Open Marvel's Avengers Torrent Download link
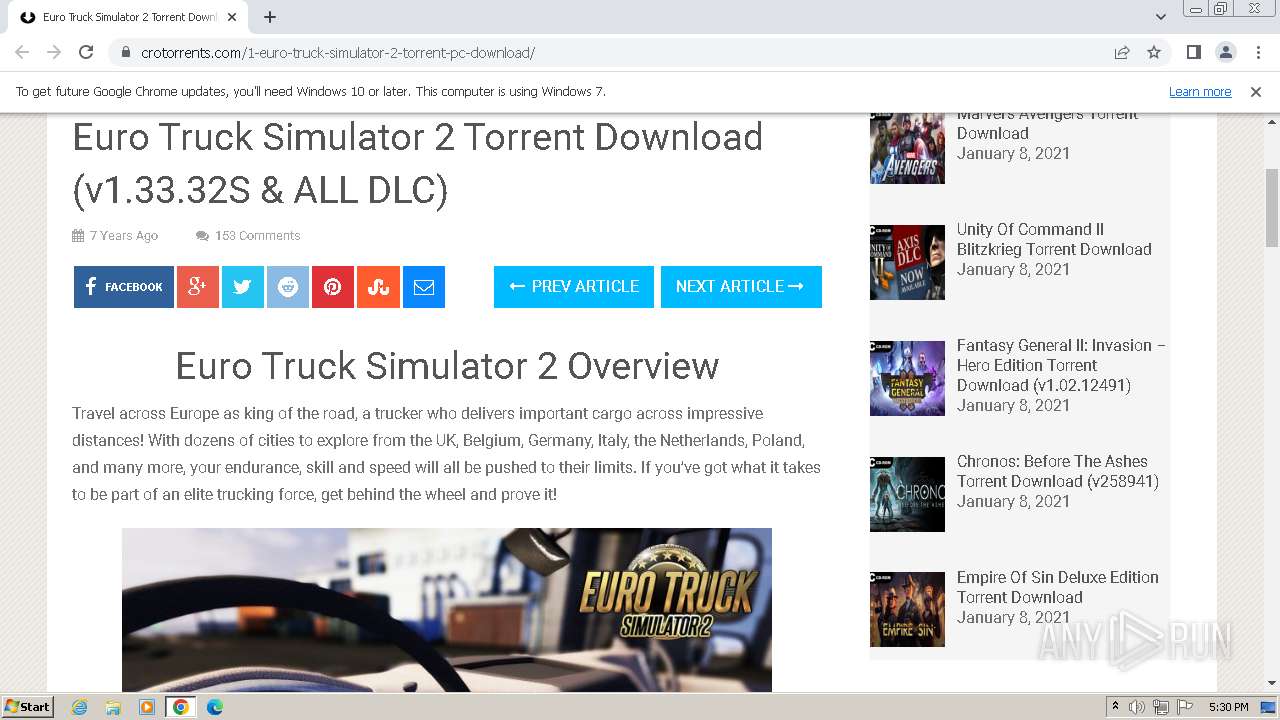 1047,123
